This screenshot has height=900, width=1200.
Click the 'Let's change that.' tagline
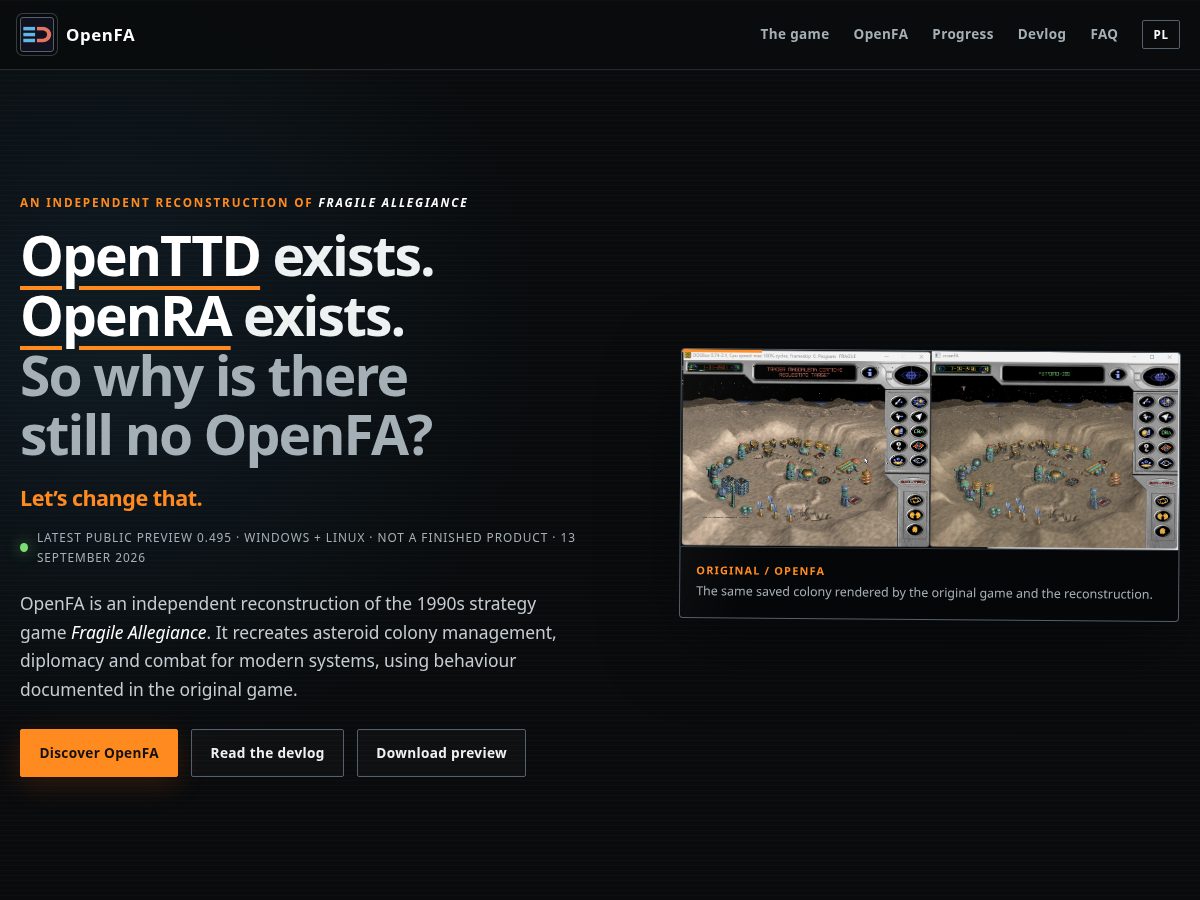111,498
